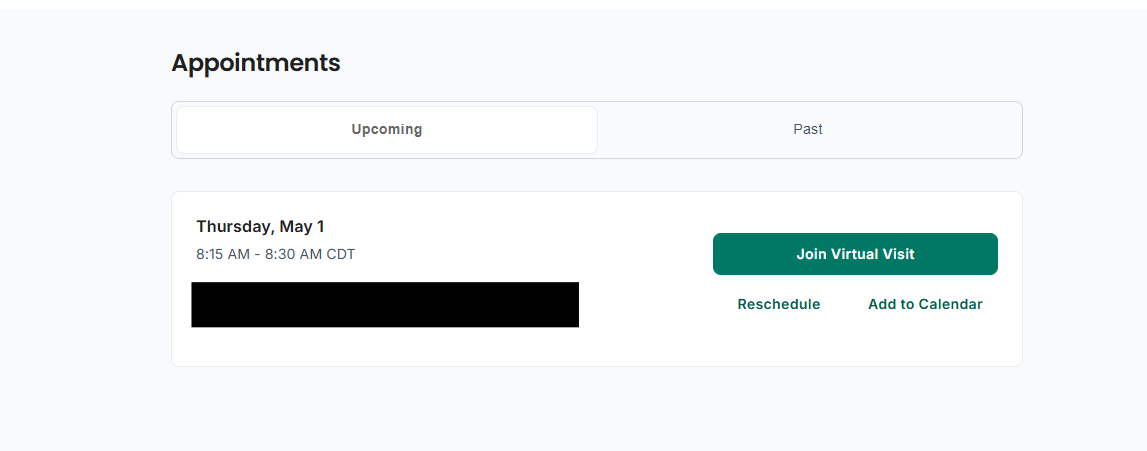Click Add to Calendar

pyautogui.click(x=925, y=304)
